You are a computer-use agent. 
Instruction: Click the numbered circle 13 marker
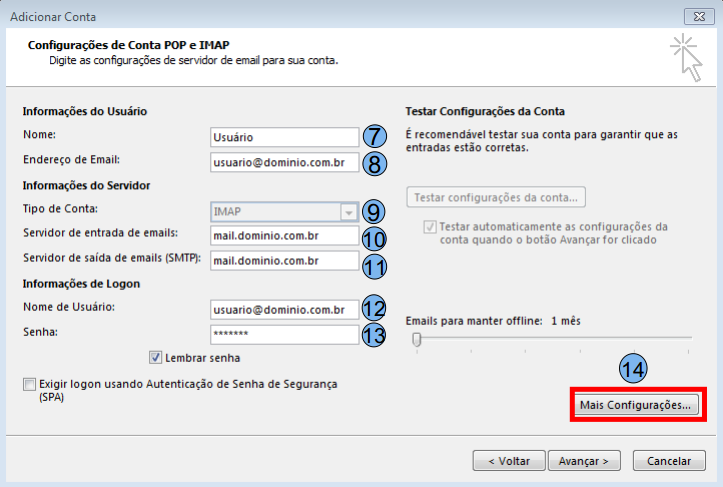[x=373, y=336]
